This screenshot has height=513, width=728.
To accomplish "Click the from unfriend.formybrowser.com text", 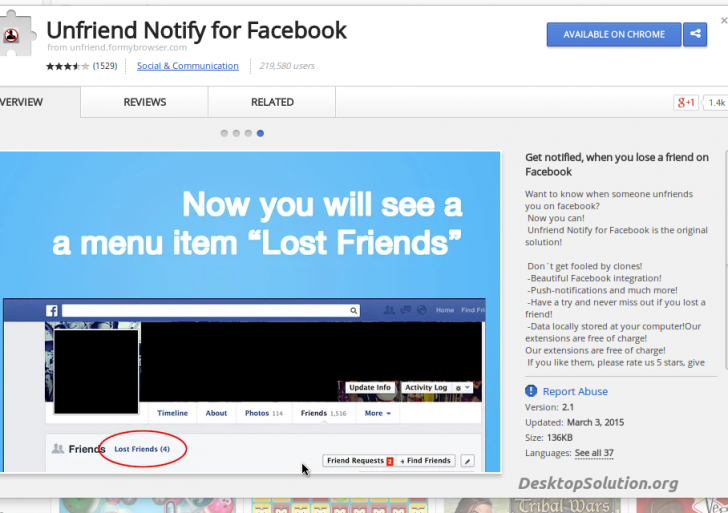I will pyautogui.click(x=117, y=47).
